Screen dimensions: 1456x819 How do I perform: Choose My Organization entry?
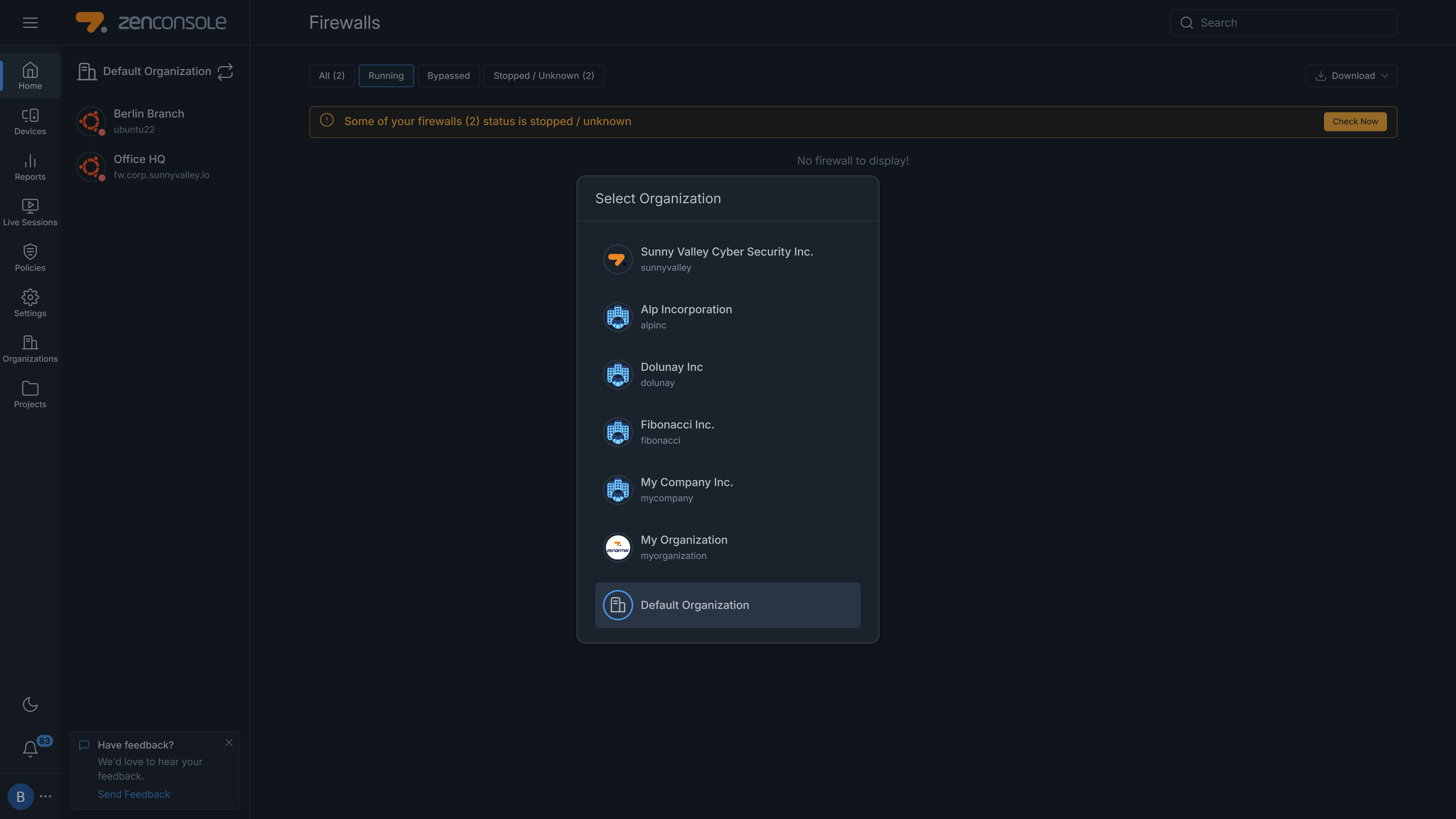pos(727,548)
